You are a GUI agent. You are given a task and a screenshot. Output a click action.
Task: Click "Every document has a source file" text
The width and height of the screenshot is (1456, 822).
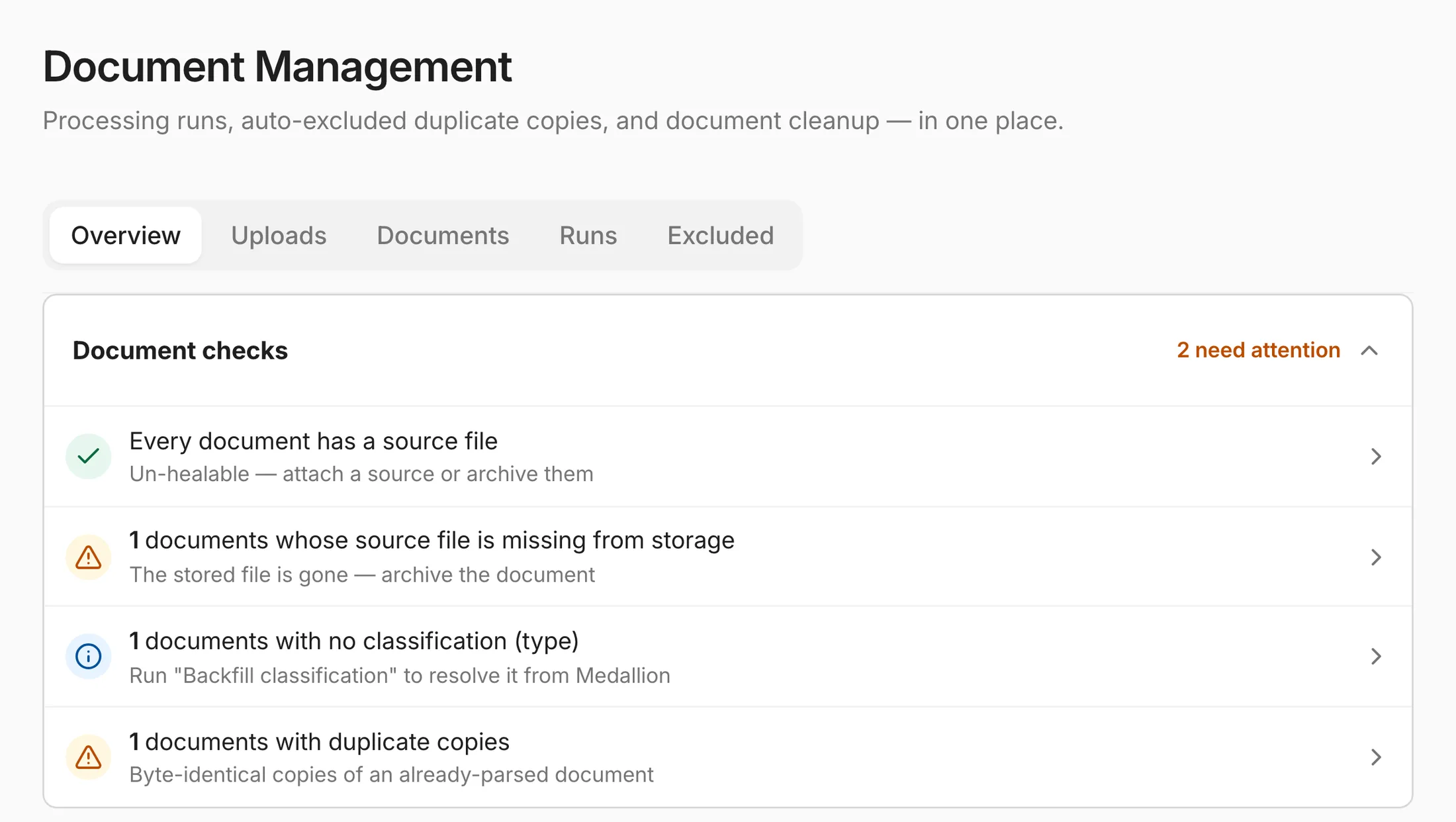coord(313,441)
